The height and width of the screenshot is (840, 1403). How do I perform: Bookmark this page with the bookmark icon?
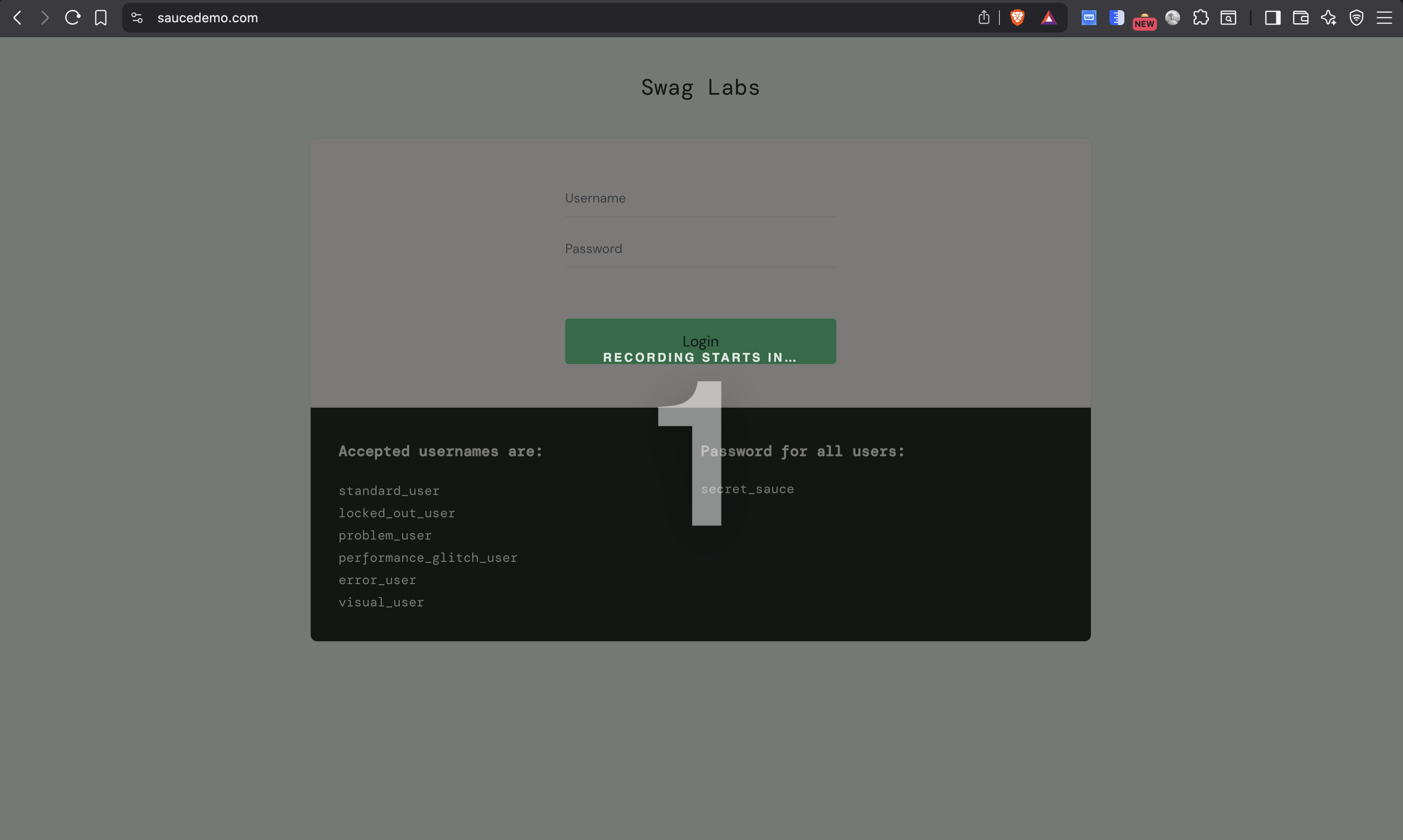(x=101, y=18)
